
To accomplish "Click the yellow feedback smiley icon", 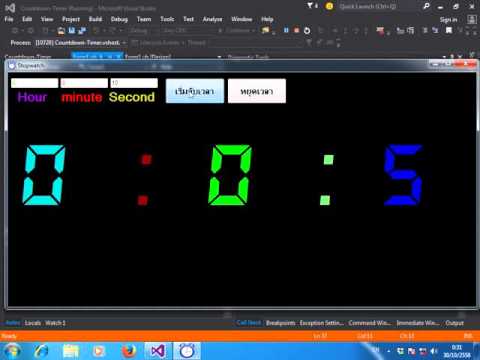I will 329,6.
